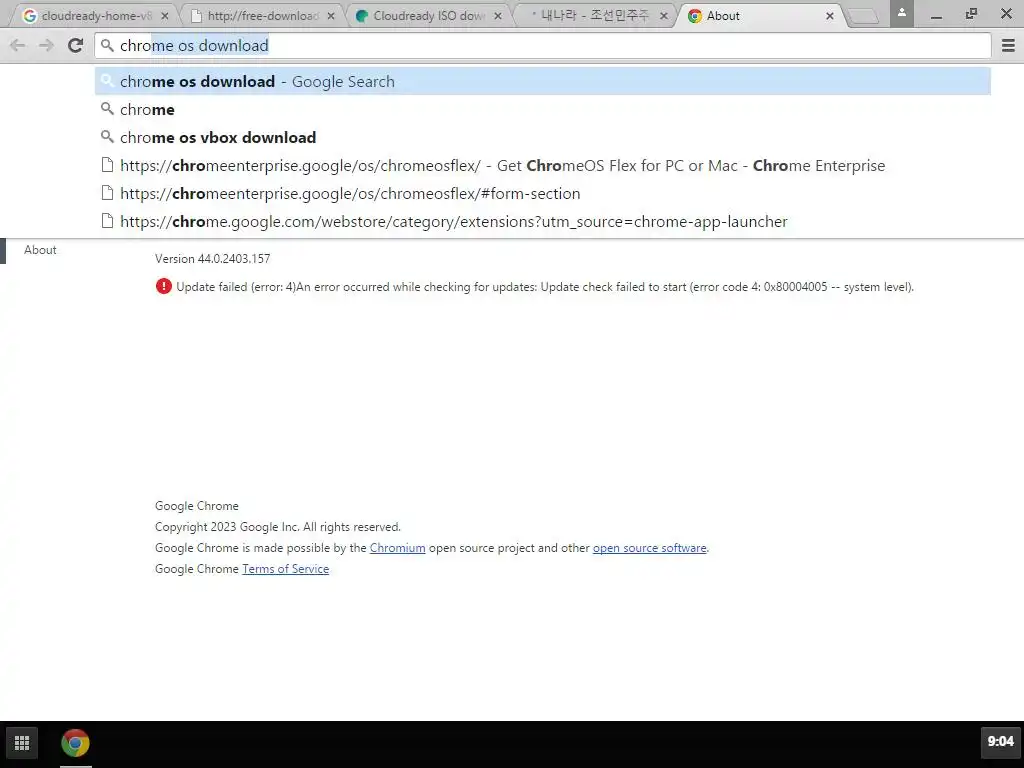Choose 'chrome os vbox download' suggestion
The width and height of the screenshot is (1024, 768).
coord(543,138)
